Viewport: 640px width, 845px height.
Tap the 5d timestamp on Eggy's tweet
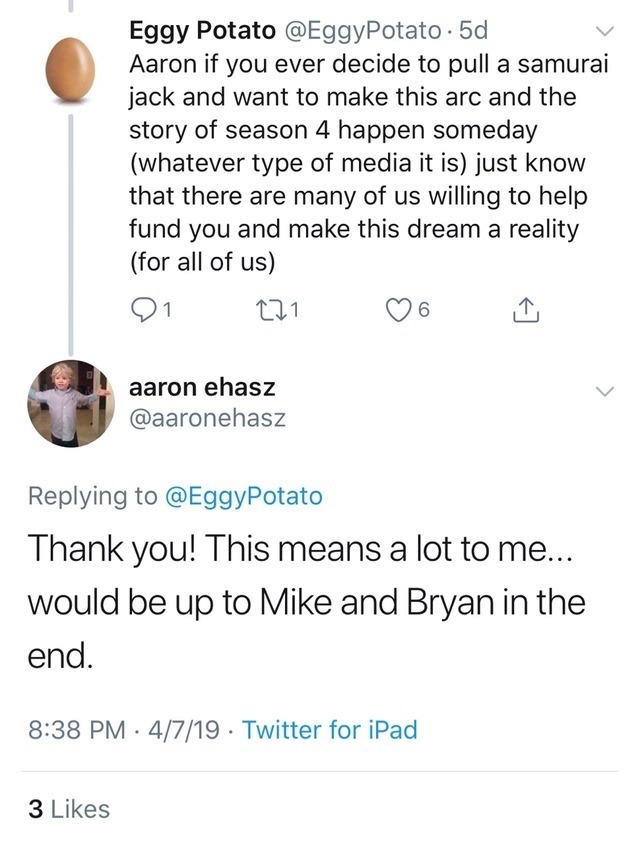(471, 30)
